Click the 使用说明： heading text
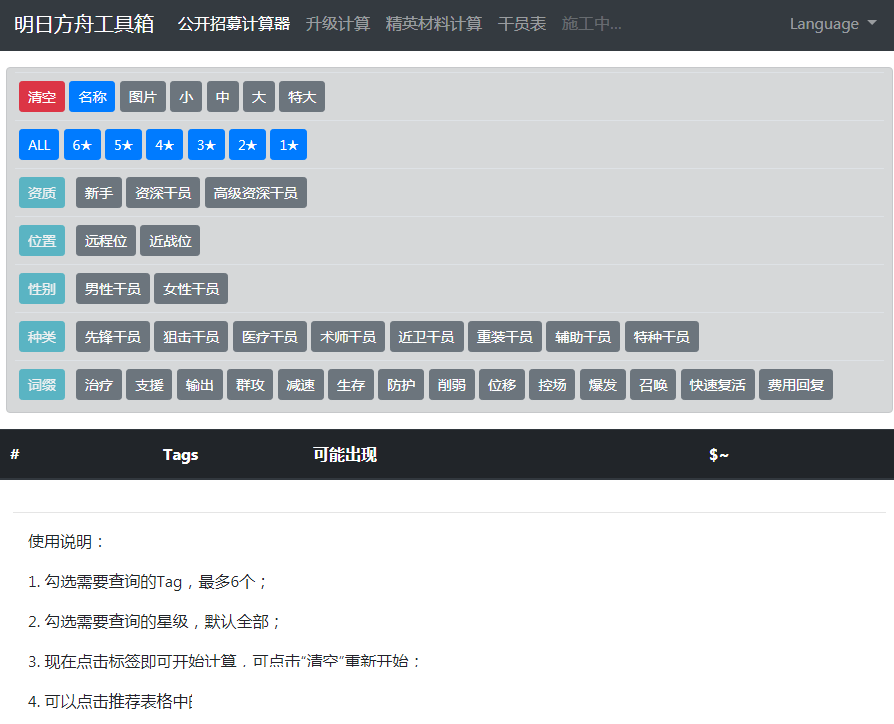 point(66,541)
